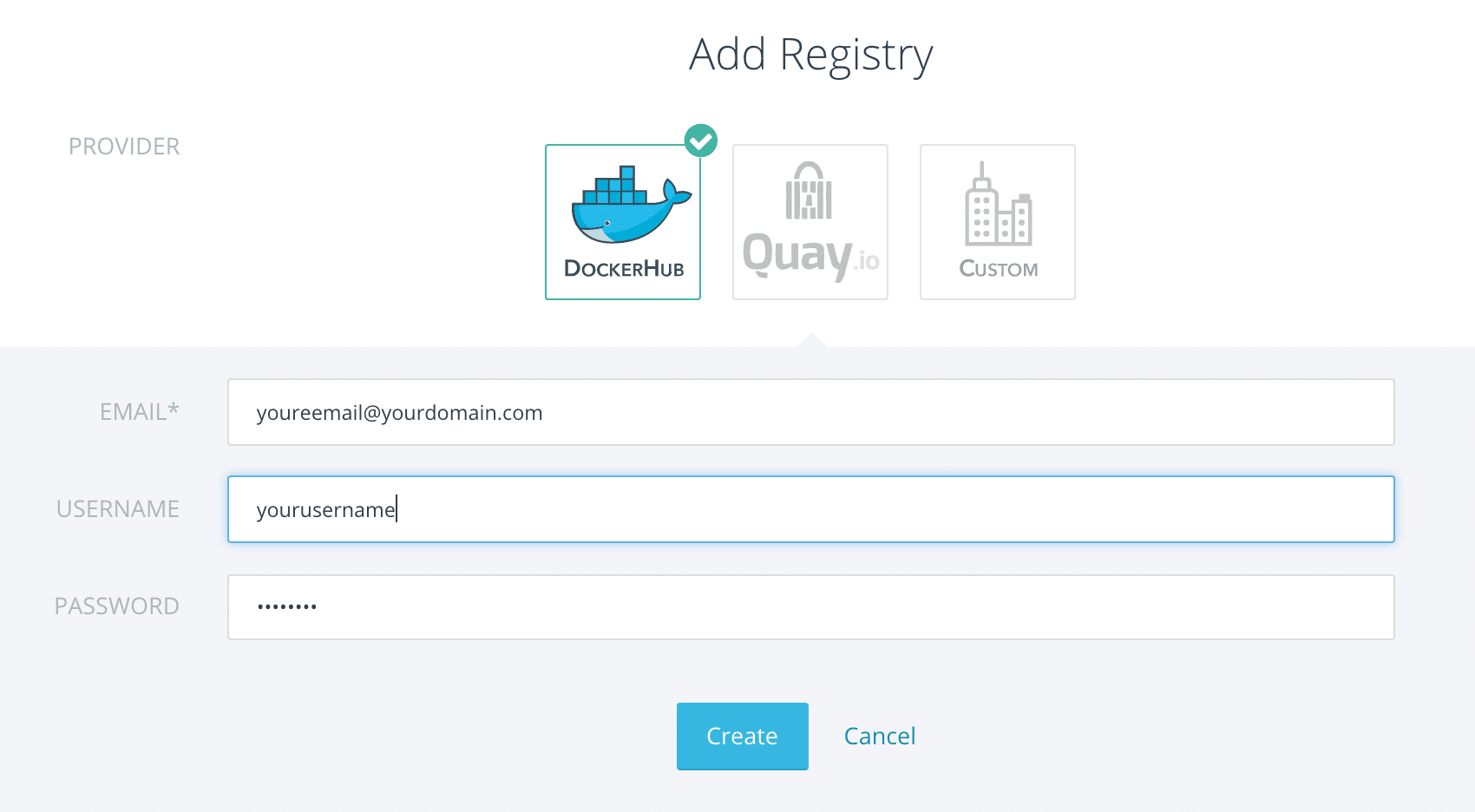Click the EMAIL* field label

click(140, 412)
